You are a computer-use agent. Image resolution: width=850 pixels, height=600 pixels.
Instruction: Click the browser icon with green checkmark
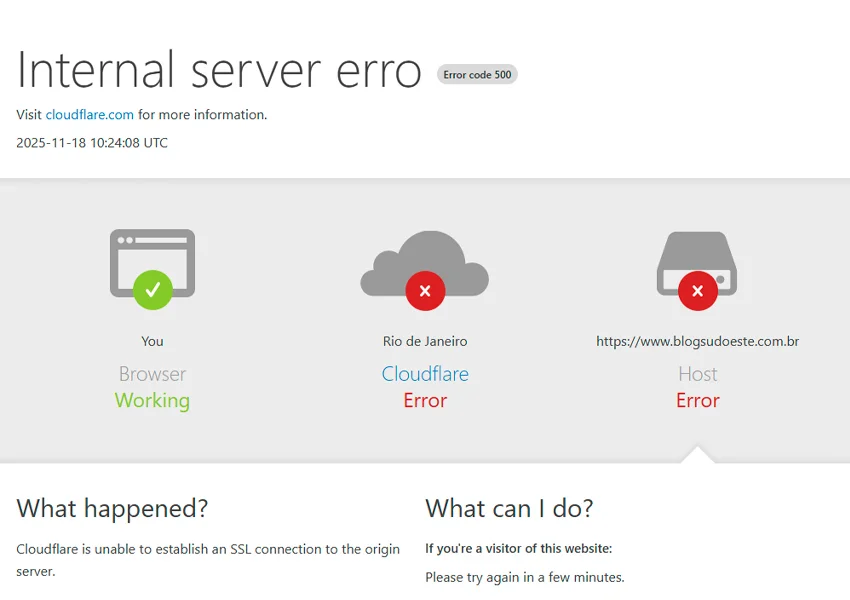[152, 265]
